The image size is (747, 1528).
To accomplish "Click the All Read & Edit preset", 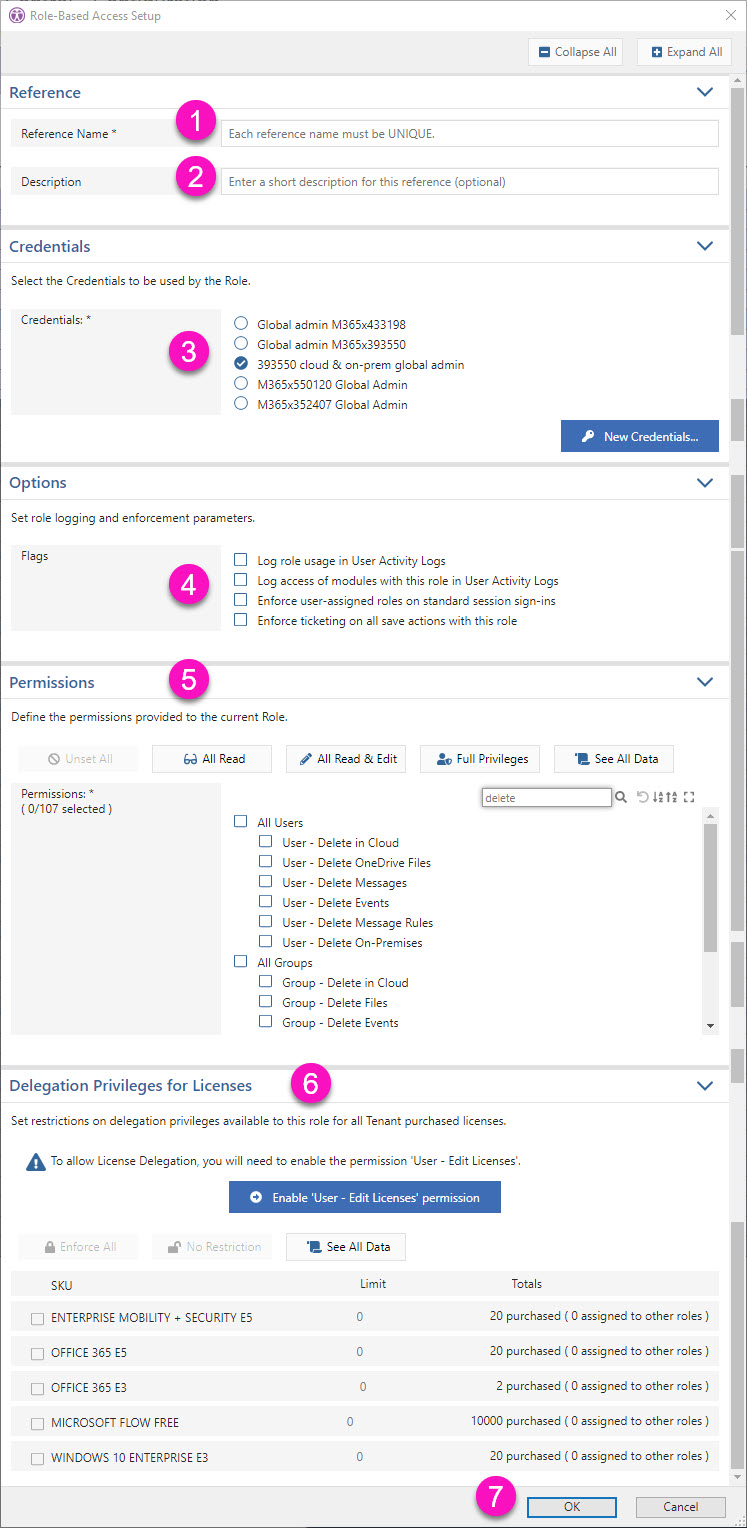I will 347,759.
